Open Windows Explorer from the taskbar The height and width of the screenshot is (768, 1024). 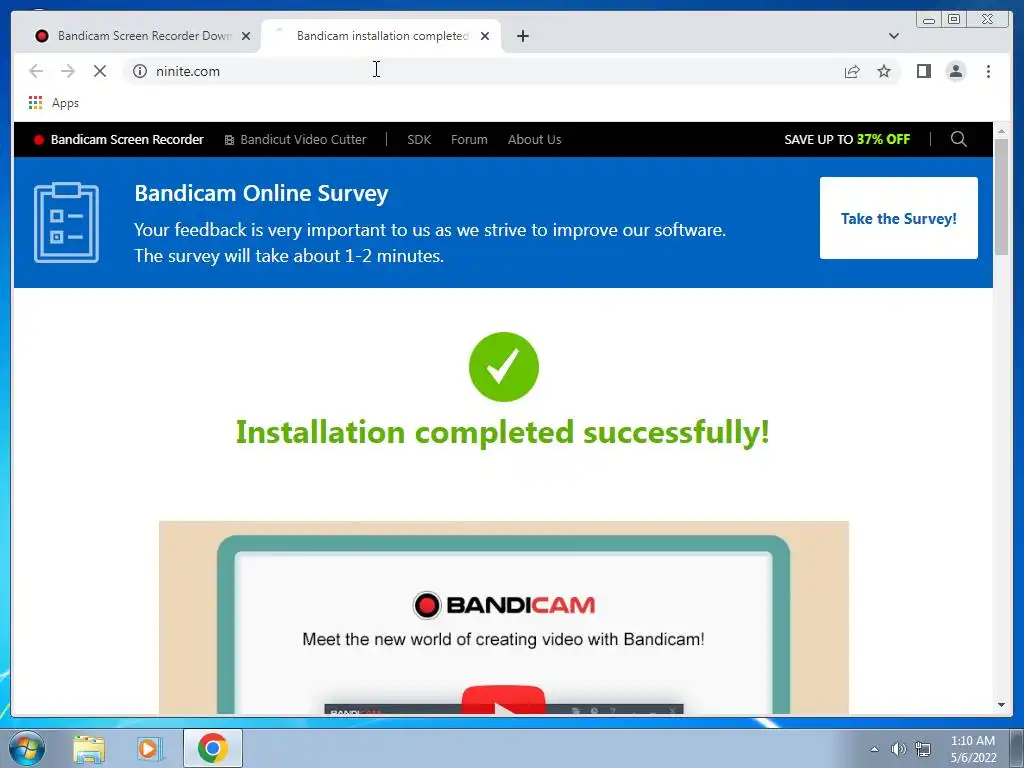coord(89,748)
